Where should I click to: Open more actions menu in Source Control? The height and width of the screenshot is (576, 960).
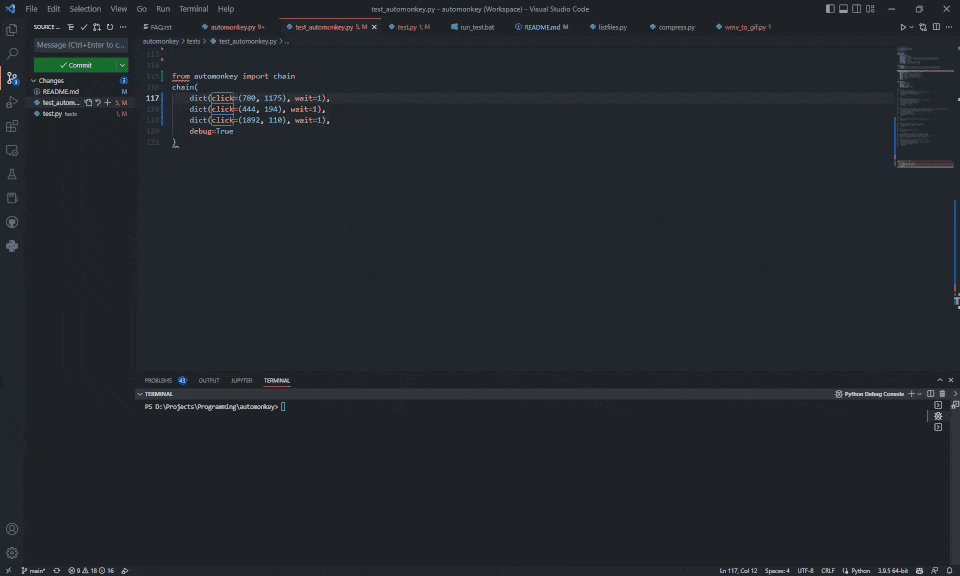tap(123, 28)
